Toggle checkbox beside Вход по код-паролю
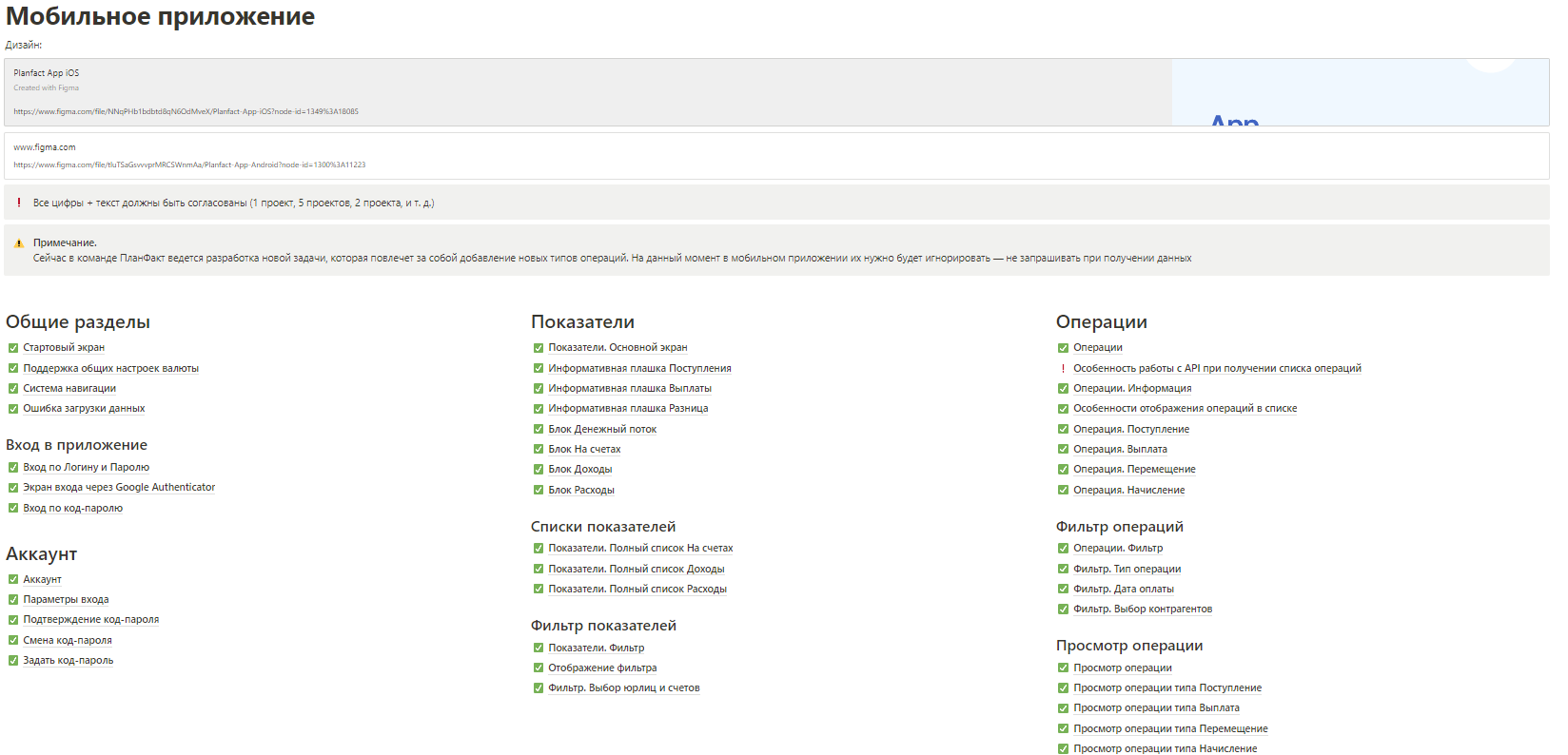The width and height of the screenshot is (1568, 755). pos(13,509)
